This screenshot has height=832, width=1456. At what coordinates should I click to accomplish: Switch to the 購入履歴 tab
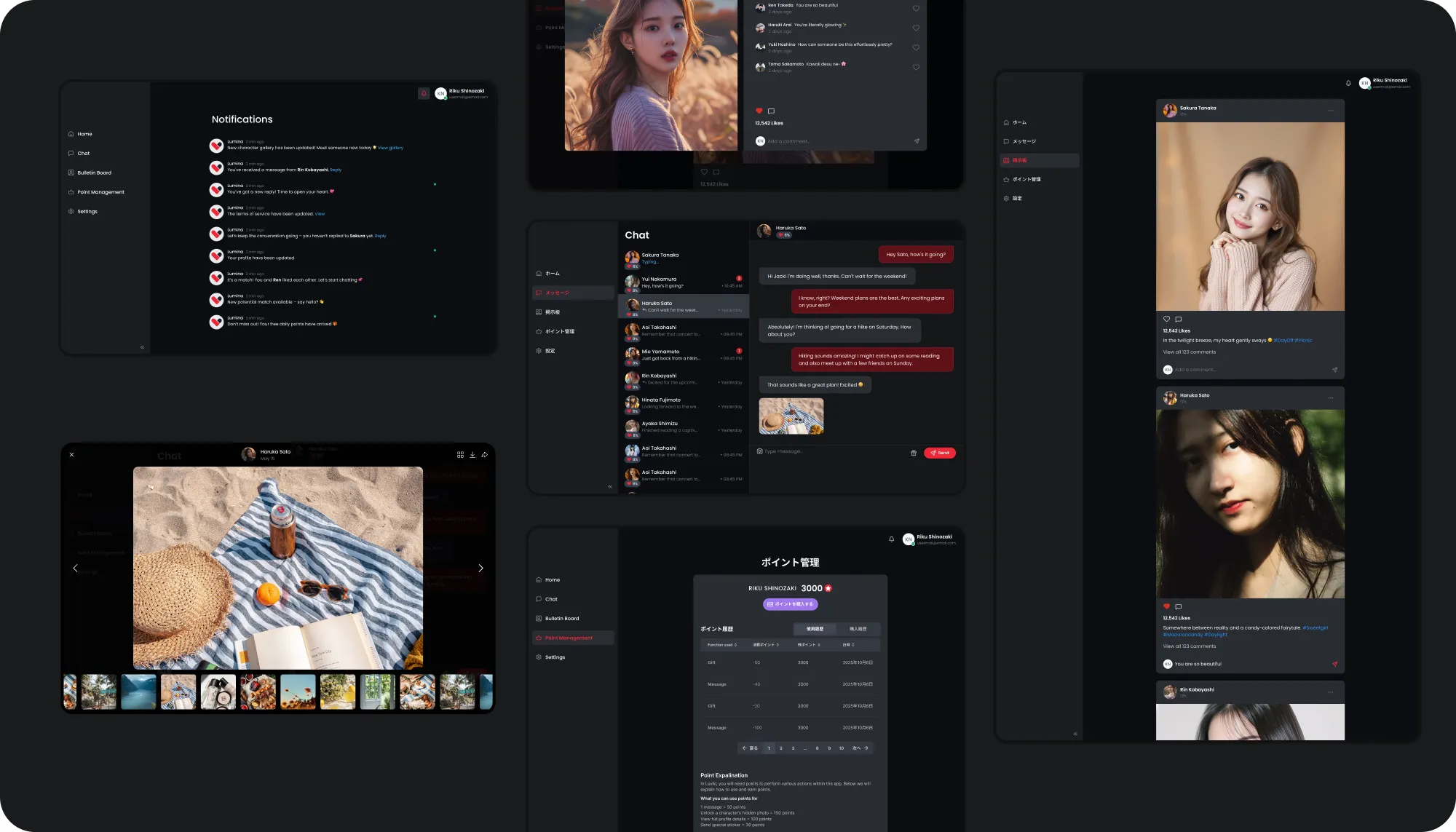[x=858, y=629]
